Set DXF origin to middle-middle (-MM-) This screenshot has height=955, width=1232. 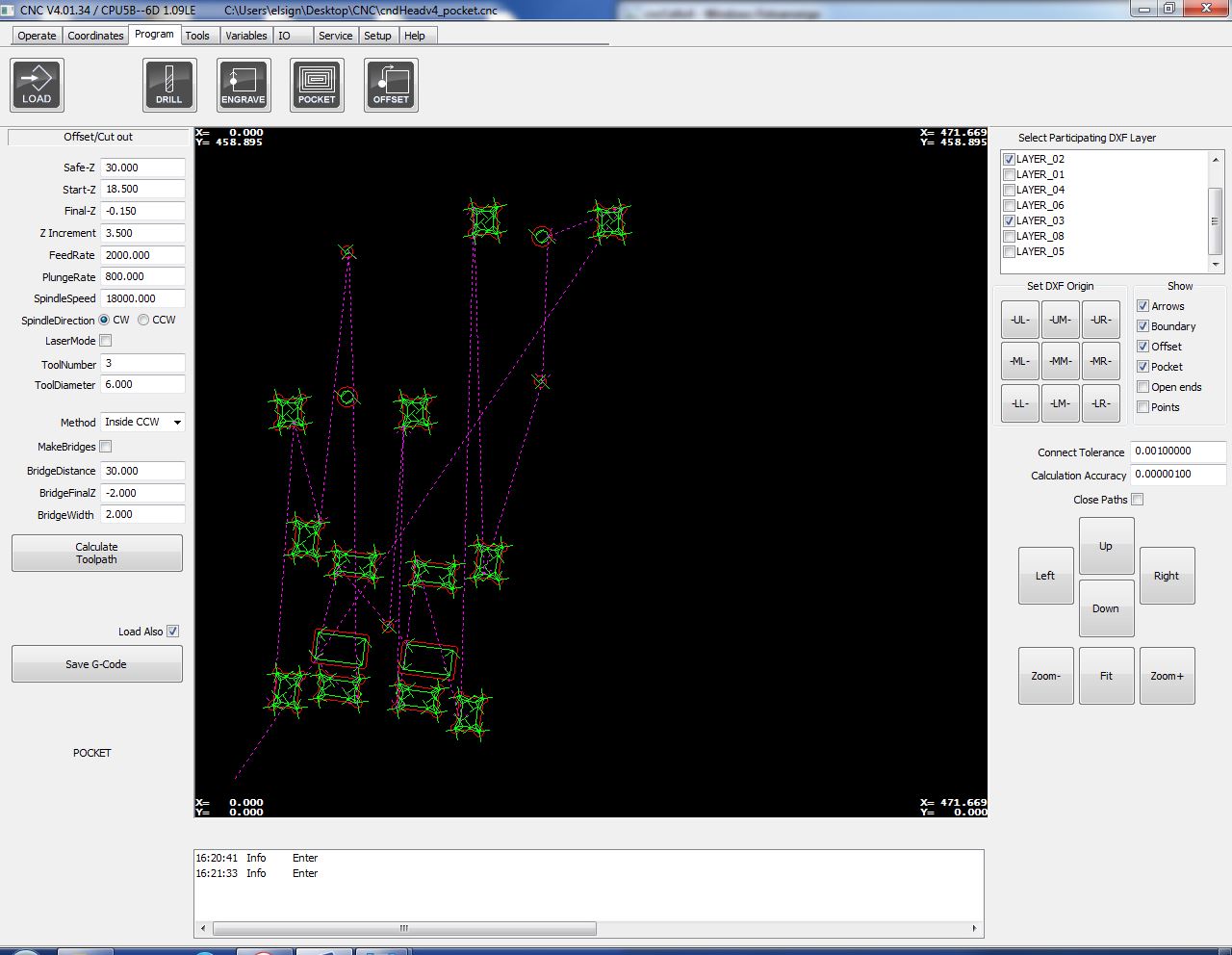[1060, 361]
